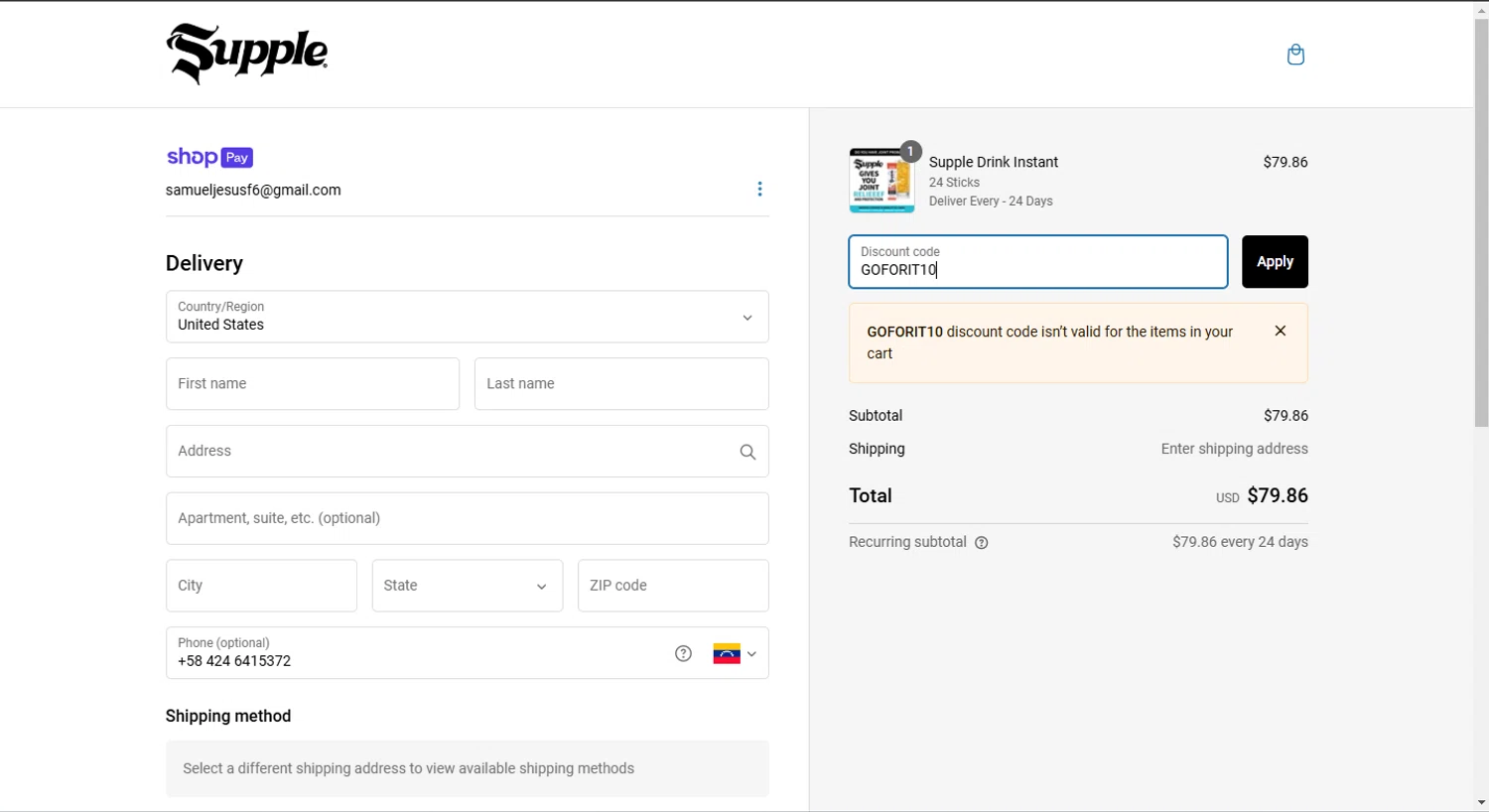Image resolution: width=1489 pixels, height=812 pixels.
Task: Dismiss the invalid discount code message
Action: tap(1281, 332)
